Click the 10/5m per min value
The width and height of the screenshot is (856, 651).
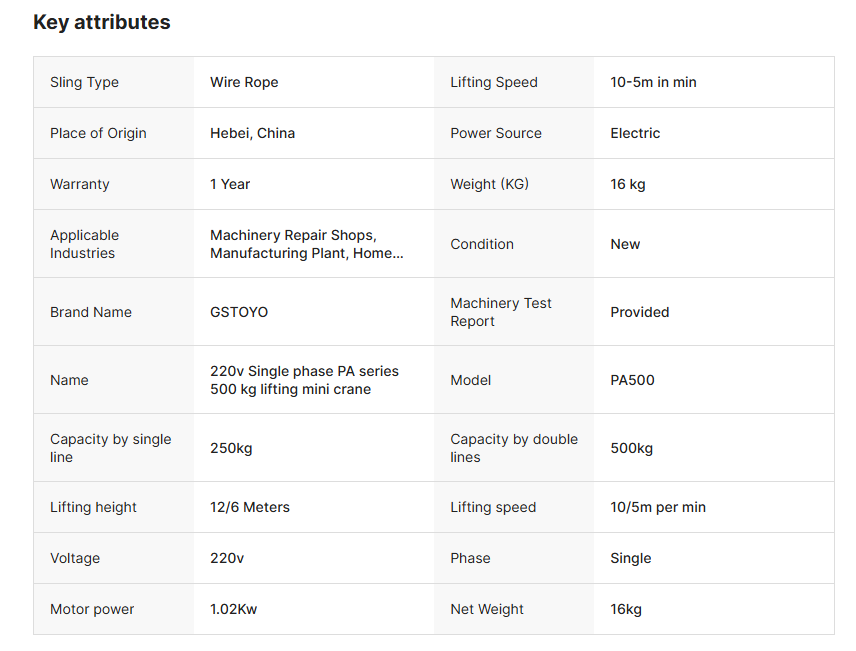658,507
